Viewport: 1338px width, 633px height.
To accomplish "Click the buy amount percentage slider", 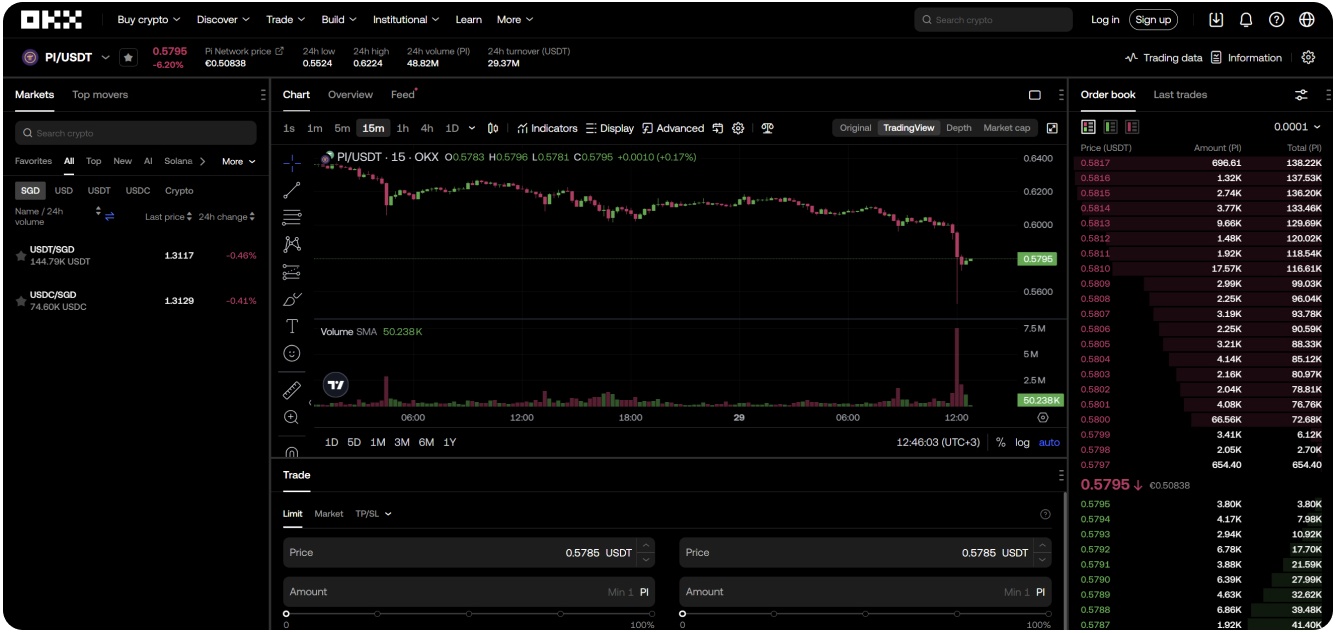I will [x=470, y=613].
